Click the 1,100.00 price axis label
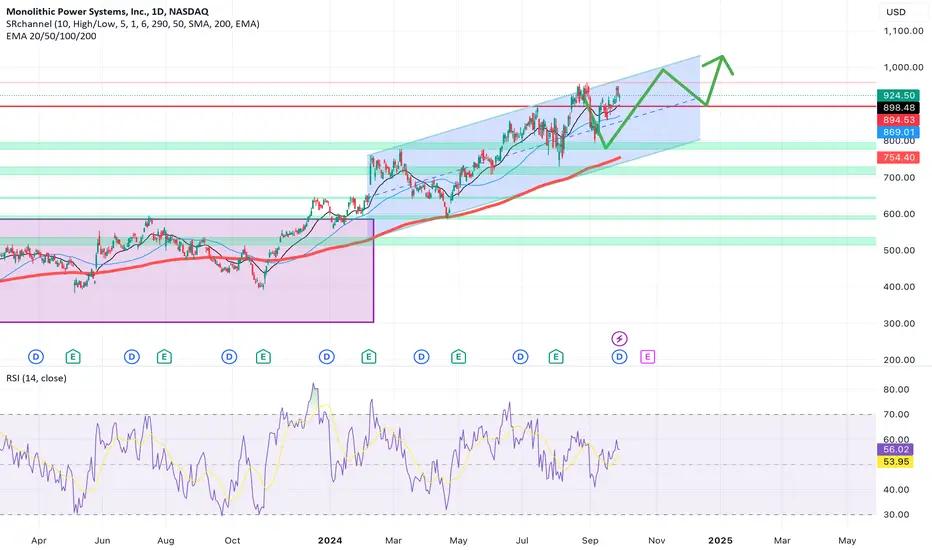 903,31
